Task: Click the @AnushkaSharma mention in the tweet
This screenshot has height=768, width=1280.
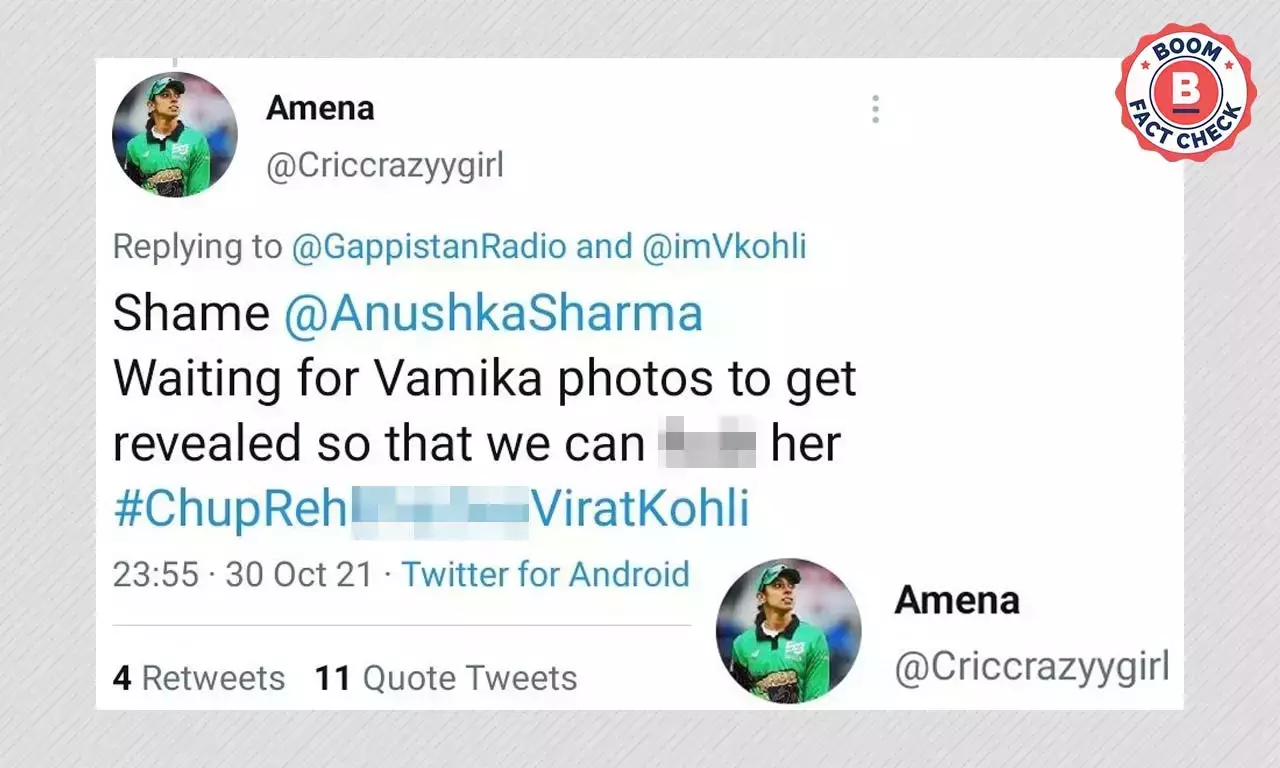Action: click(493, 314)
